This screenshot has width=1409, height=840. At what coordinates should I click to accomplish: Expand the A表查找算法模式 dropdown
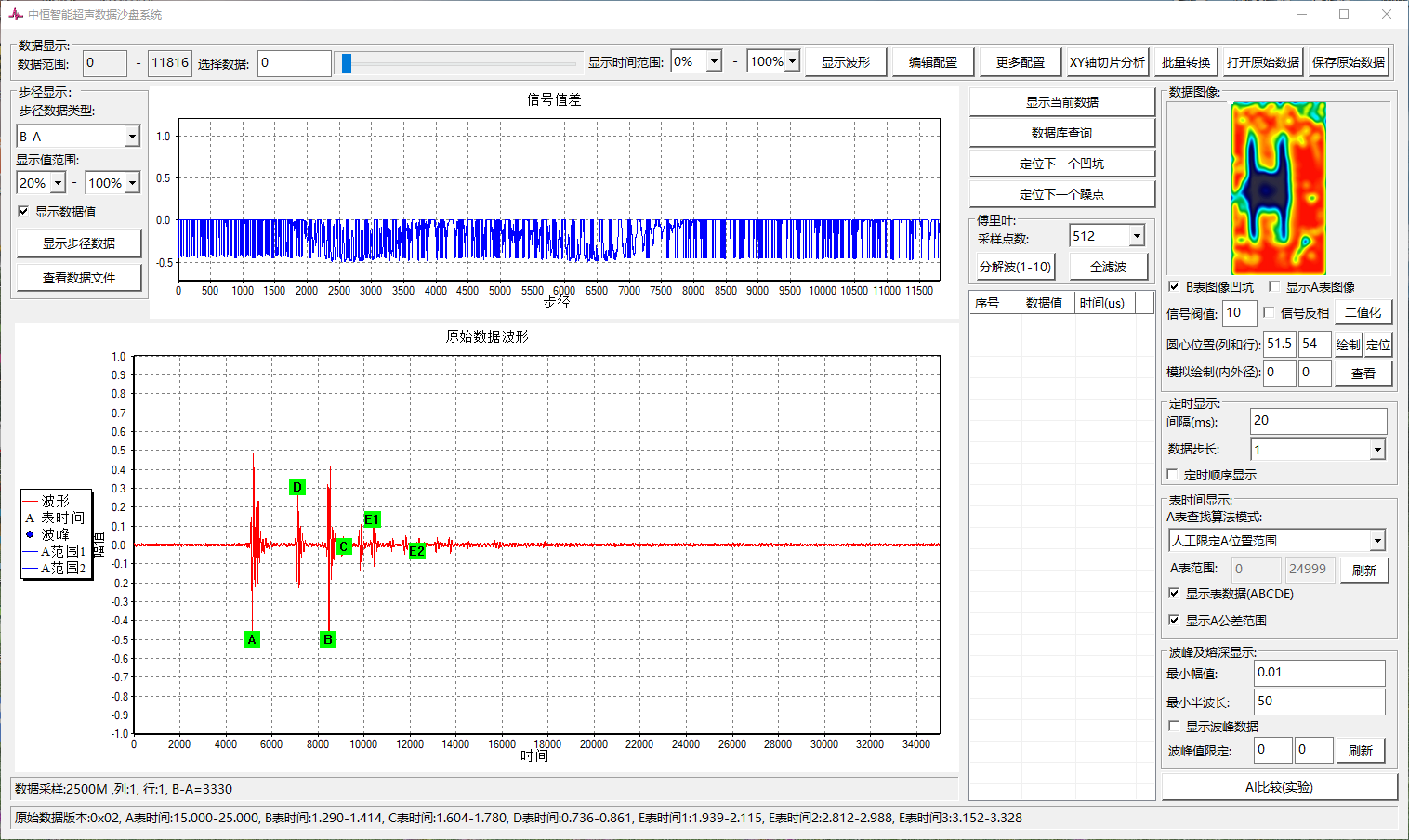pos(1377,541)
